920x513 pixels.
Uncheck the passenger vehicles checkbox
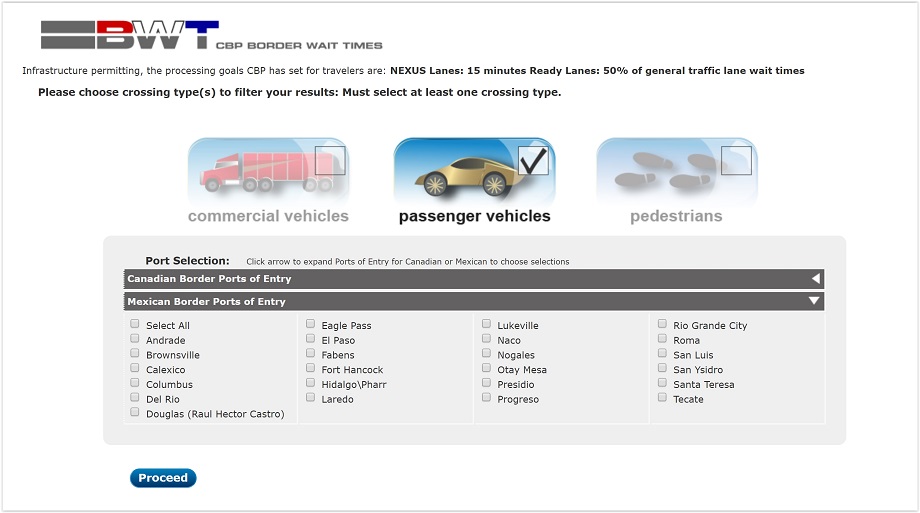click(533, 160)
